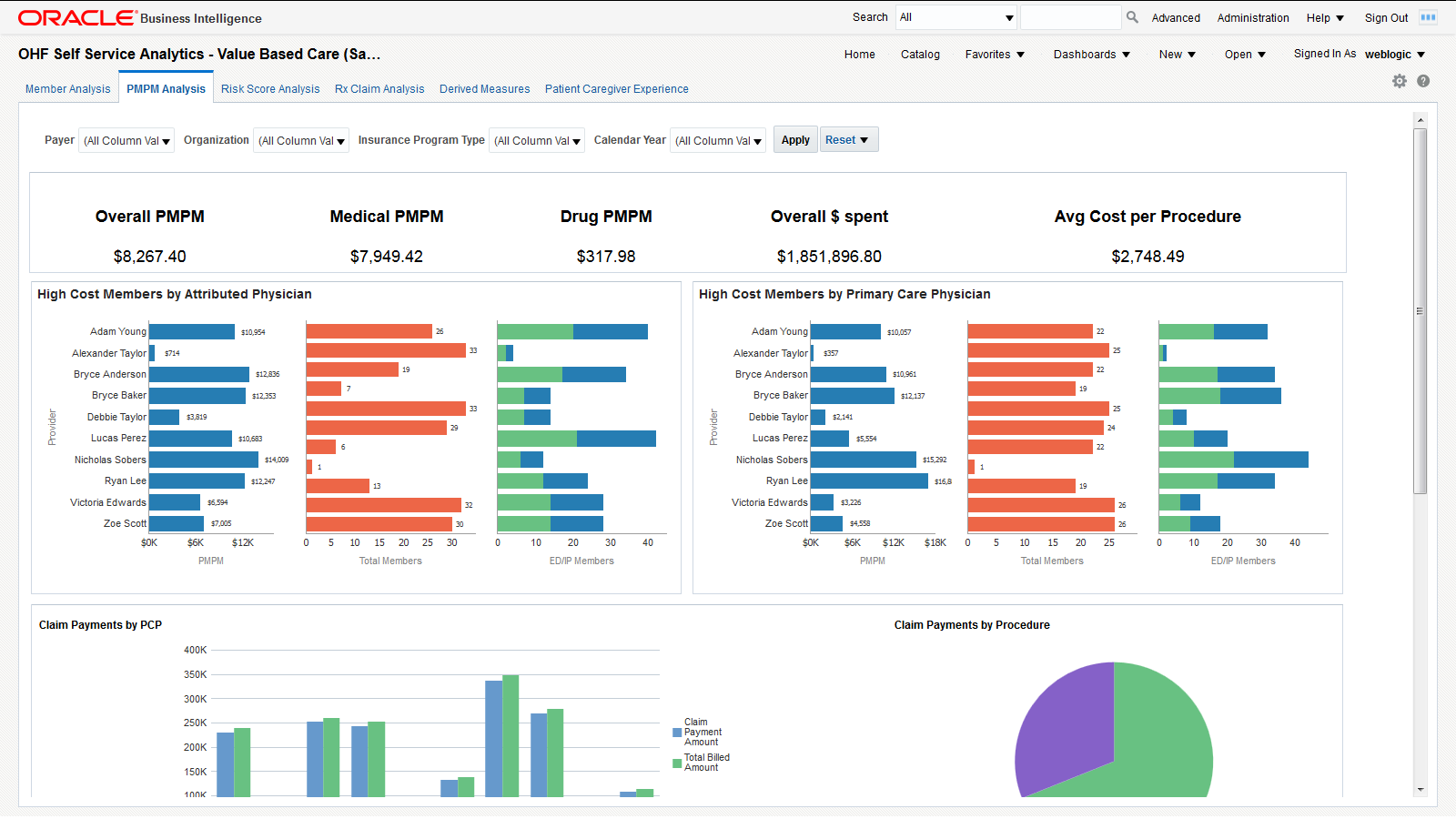Click inside the search text field

click(x=1071, y=16)
